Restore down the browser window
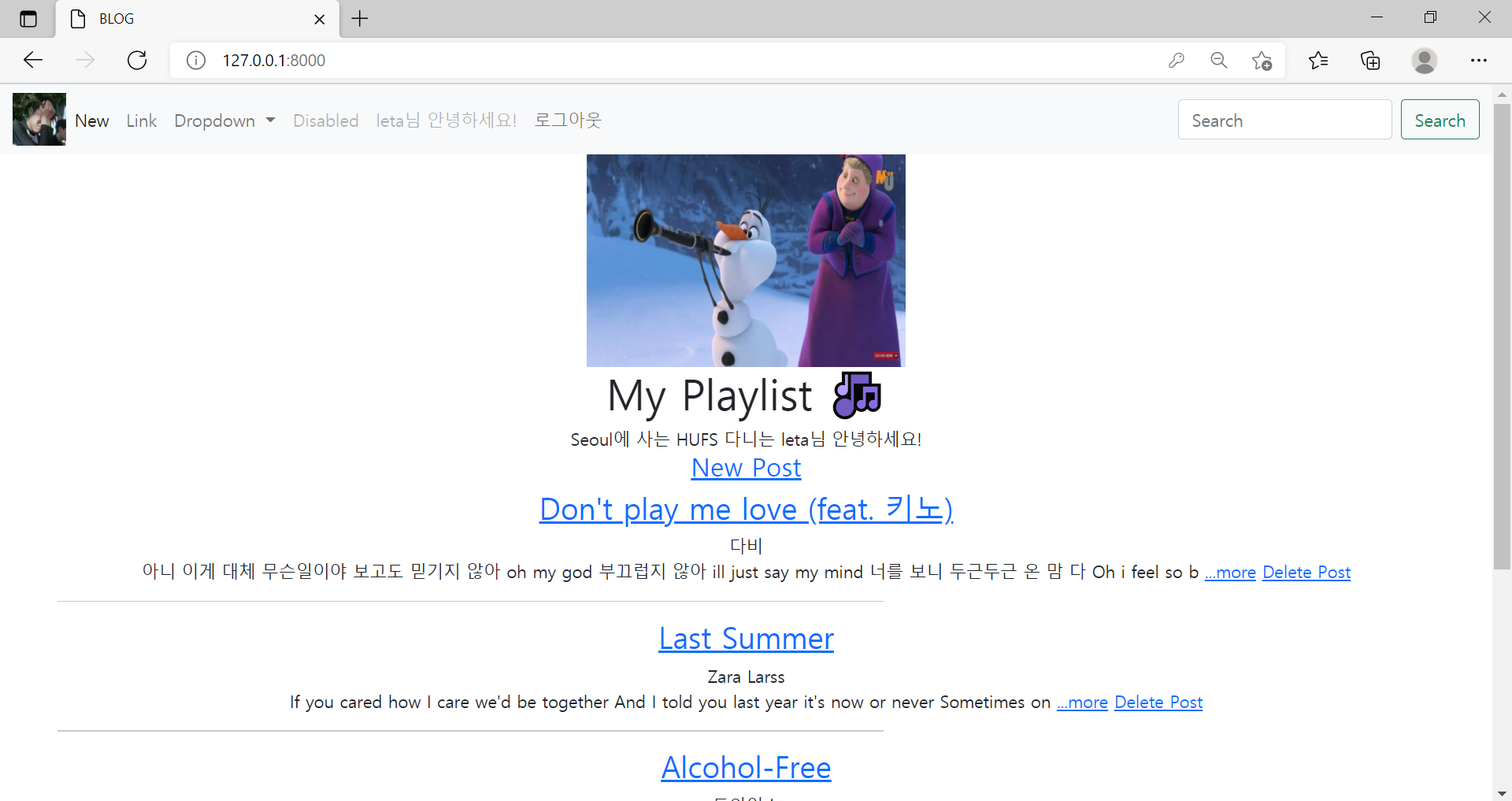The image size is (1512, 801). point(1430,17)
